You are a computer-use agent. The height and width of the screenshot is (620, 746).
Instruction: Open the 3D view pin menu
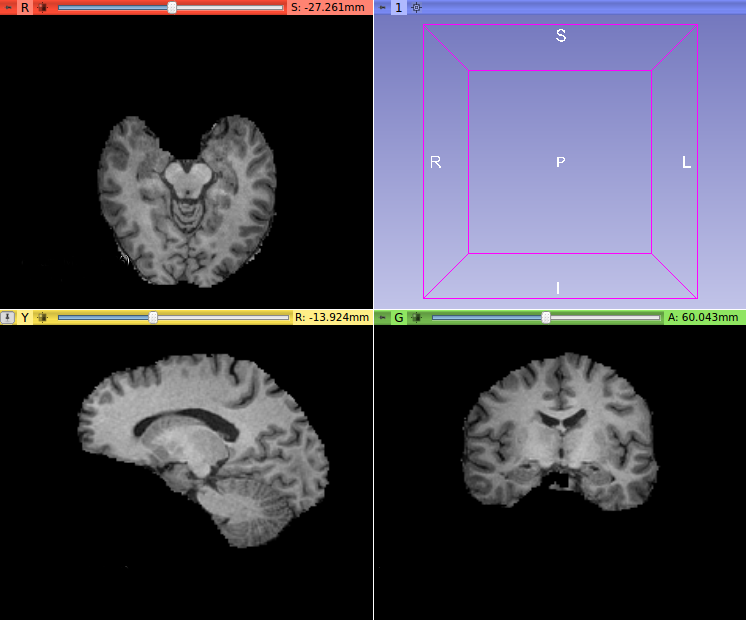point(382,7)
